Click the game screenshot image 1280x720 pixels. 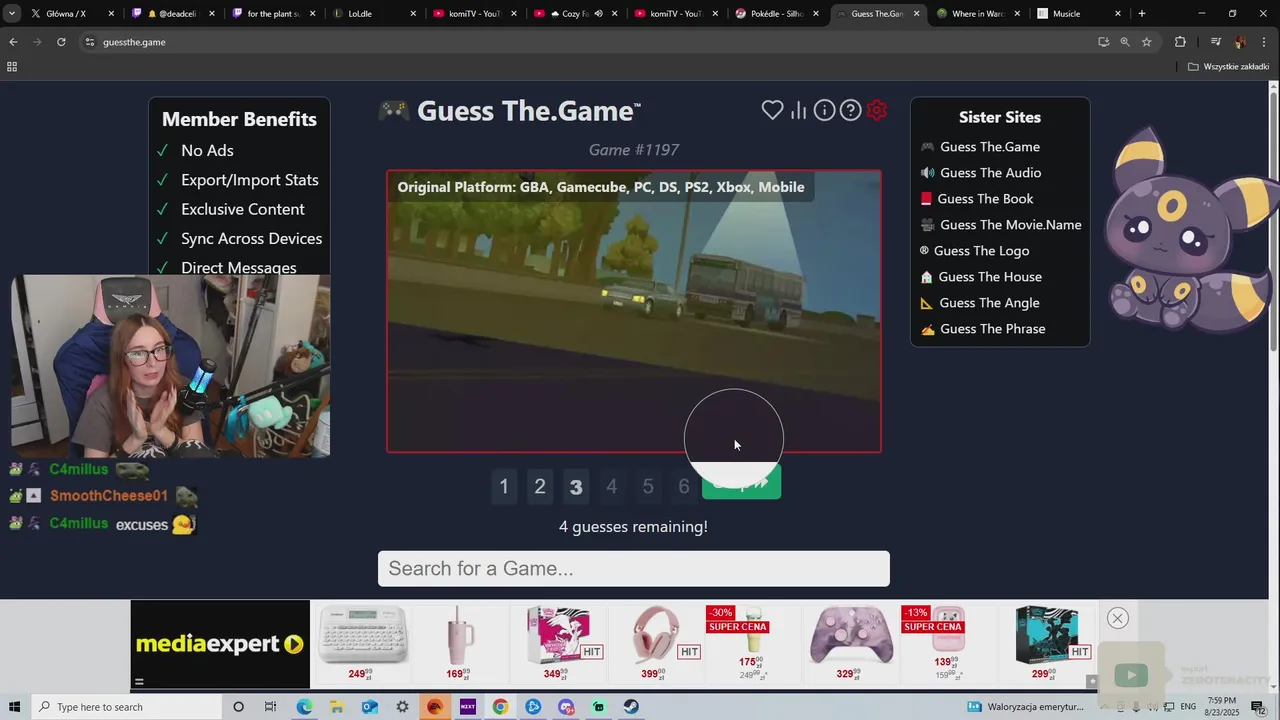pos(634,311)
